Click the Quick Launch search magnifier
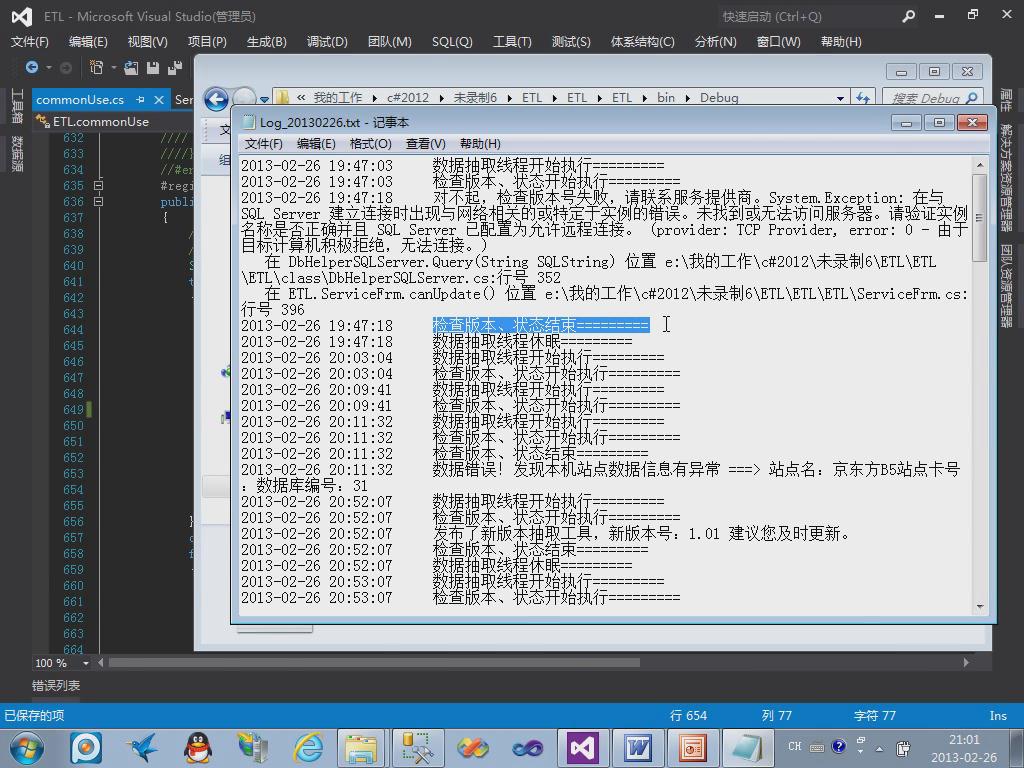1024x768 pixels. (x=908, y=16)
